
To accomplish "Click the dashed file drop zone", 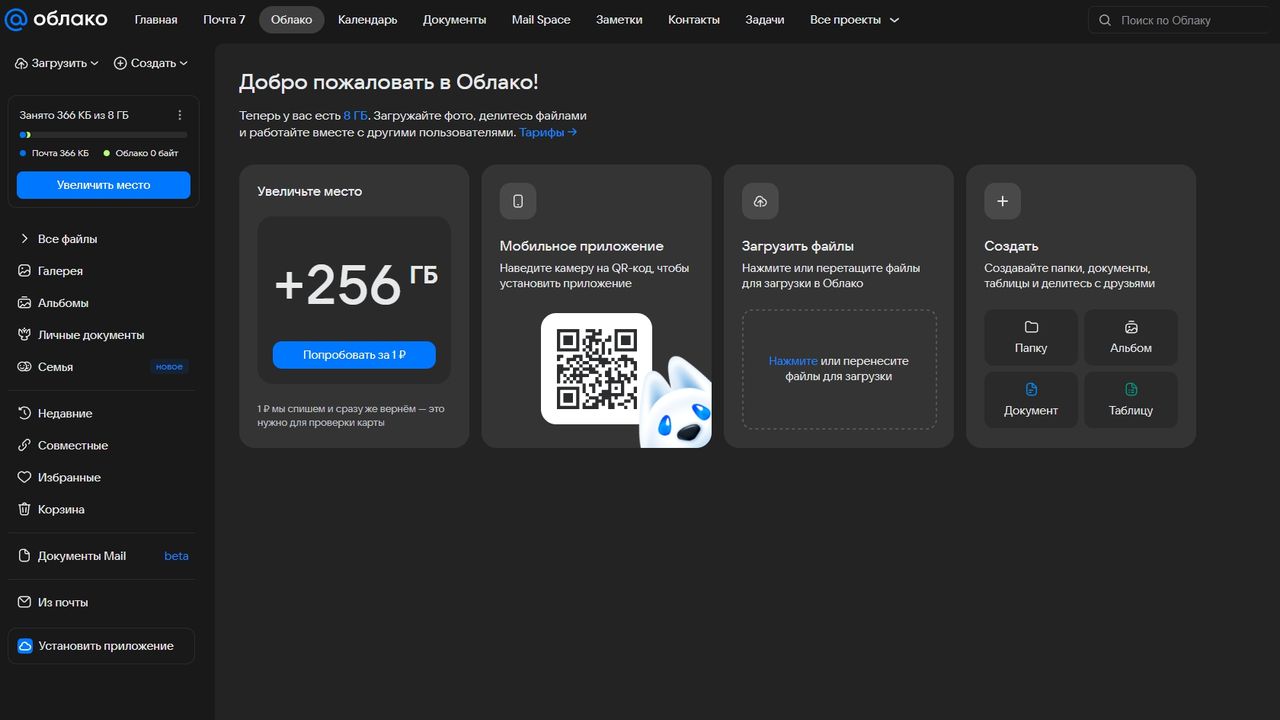I will point(839,369).
